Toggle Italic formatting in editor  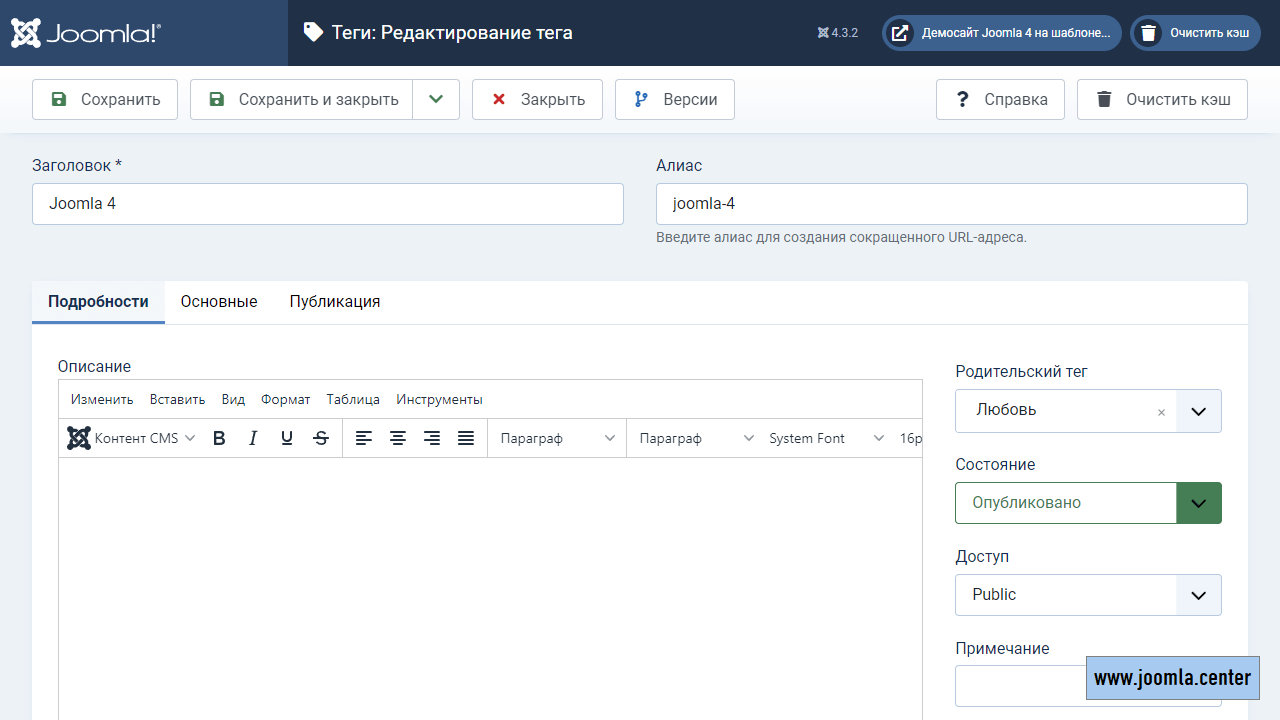click(253, 438)
